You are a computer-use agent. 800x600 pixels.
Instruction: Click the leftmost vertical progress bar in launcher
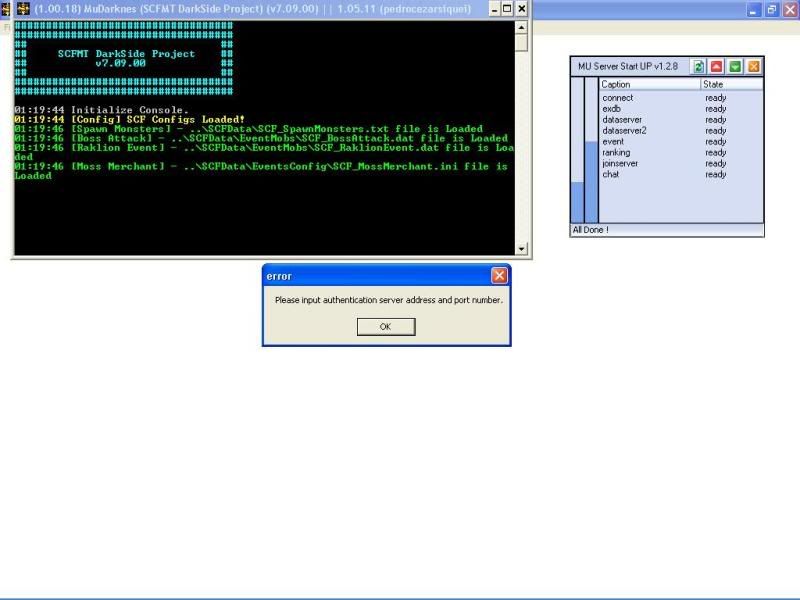pyautogui.click(x=576, y=150)
